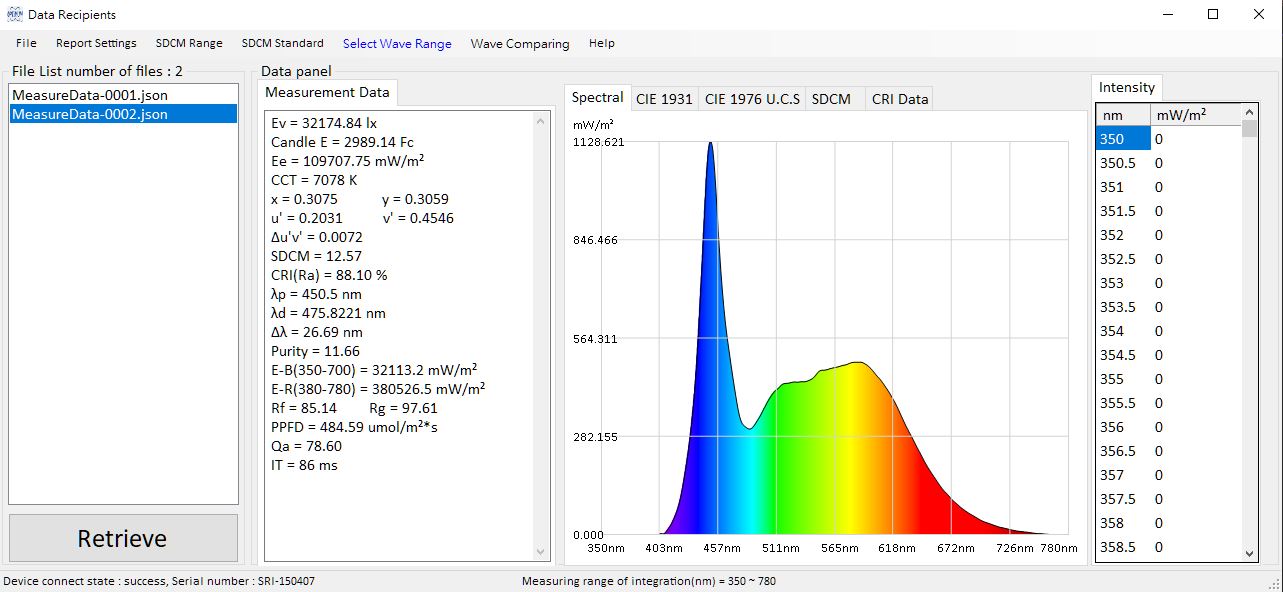Show the CRI Data tab
The width and height of the screenshot is (1283, 592).
point(900,99)
